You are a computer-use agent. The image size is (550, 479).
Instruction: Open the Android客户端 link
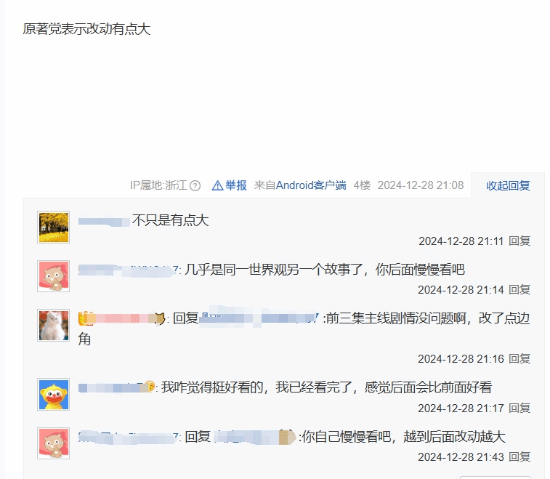pos(311,185)
